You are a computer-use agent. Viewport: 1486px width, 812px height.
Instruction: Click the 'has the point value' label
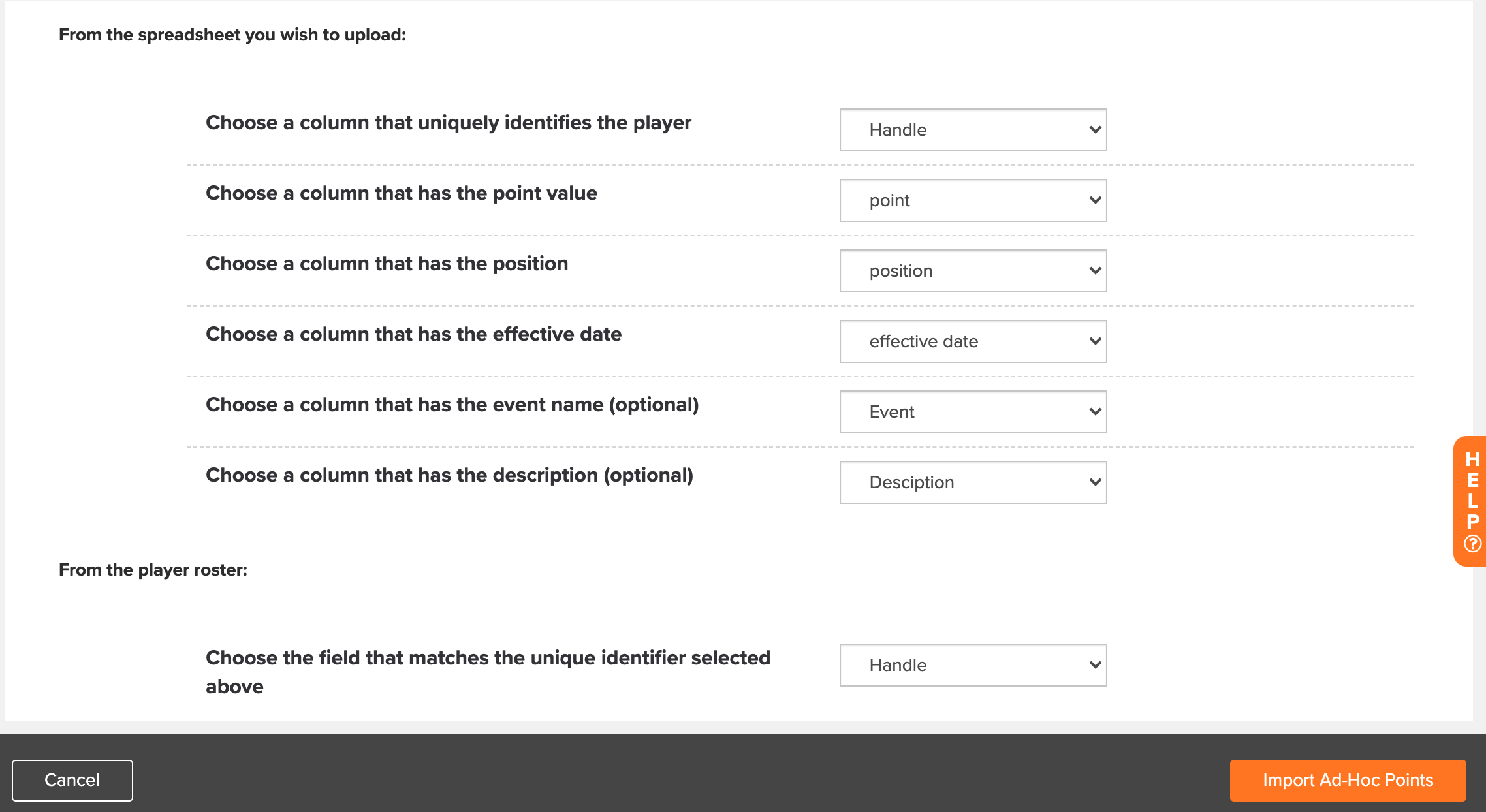pyautogui.click(x=402, y=193)
